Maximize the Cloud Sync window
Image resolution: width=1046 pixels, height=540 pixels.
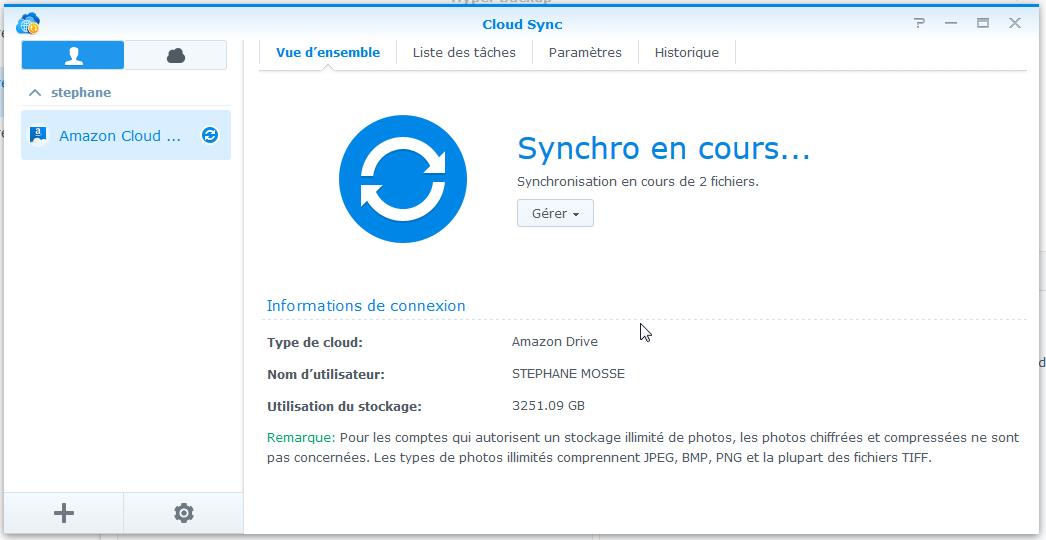(x=983, y=23)
